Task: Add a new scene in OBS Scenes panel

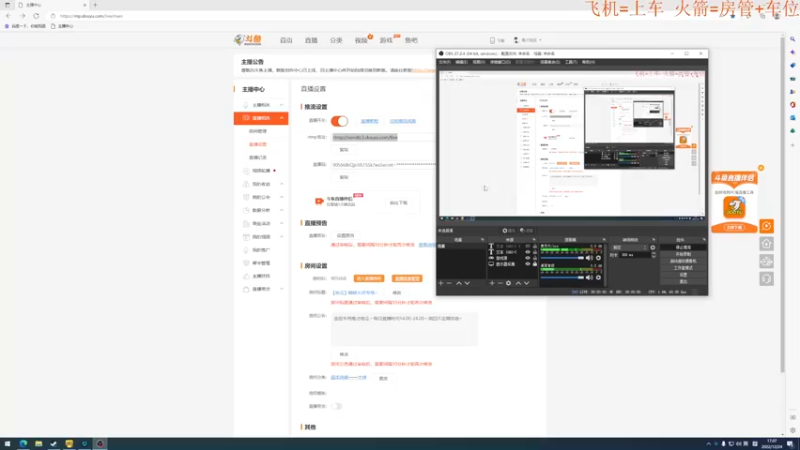Action: pyautogui.click(x=441, y=283)
